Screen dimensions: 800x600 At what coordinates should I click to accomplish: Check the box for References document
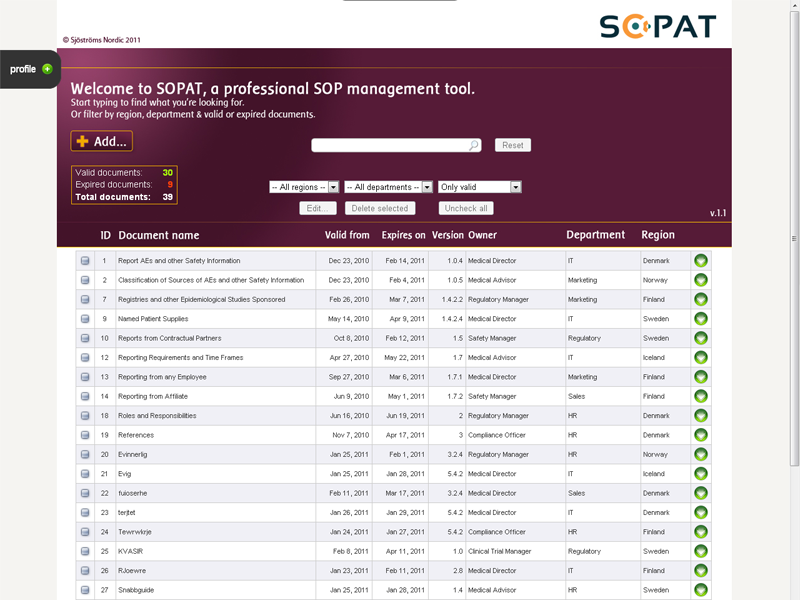[85, 435]
